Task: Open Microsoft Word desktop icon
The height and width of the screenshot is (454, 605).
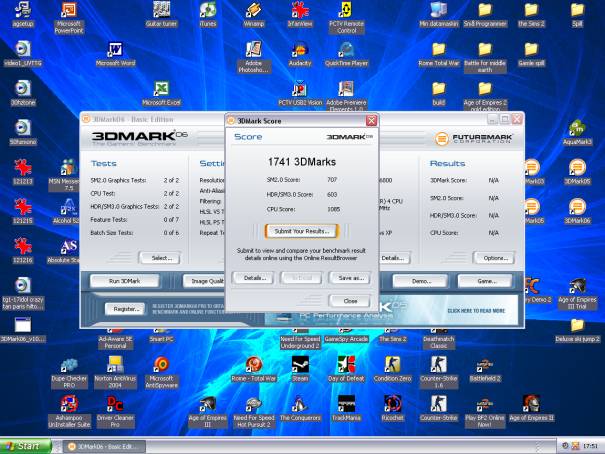Action: click(115, 54)
